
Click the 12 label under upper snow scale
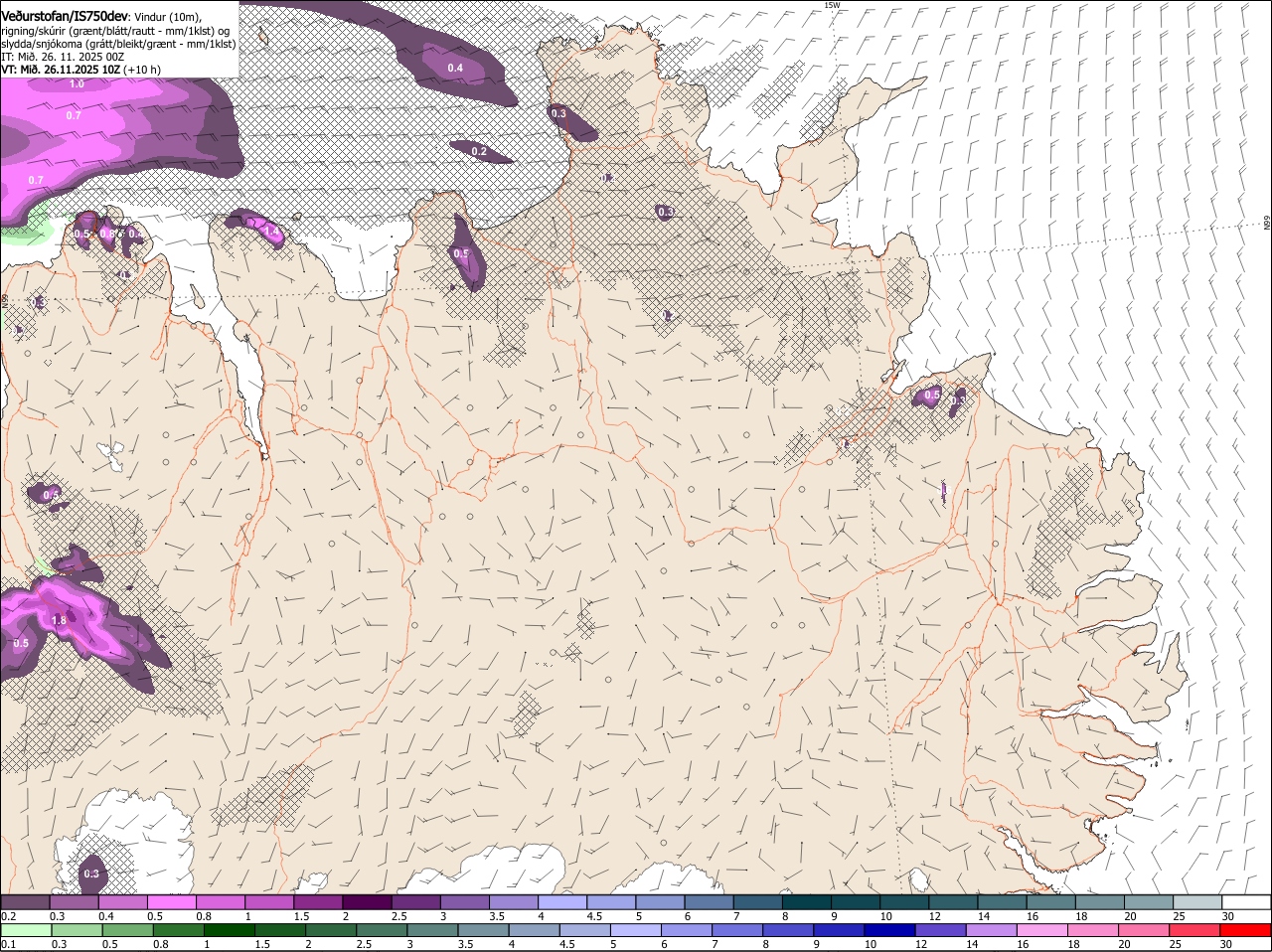[934, 916]
